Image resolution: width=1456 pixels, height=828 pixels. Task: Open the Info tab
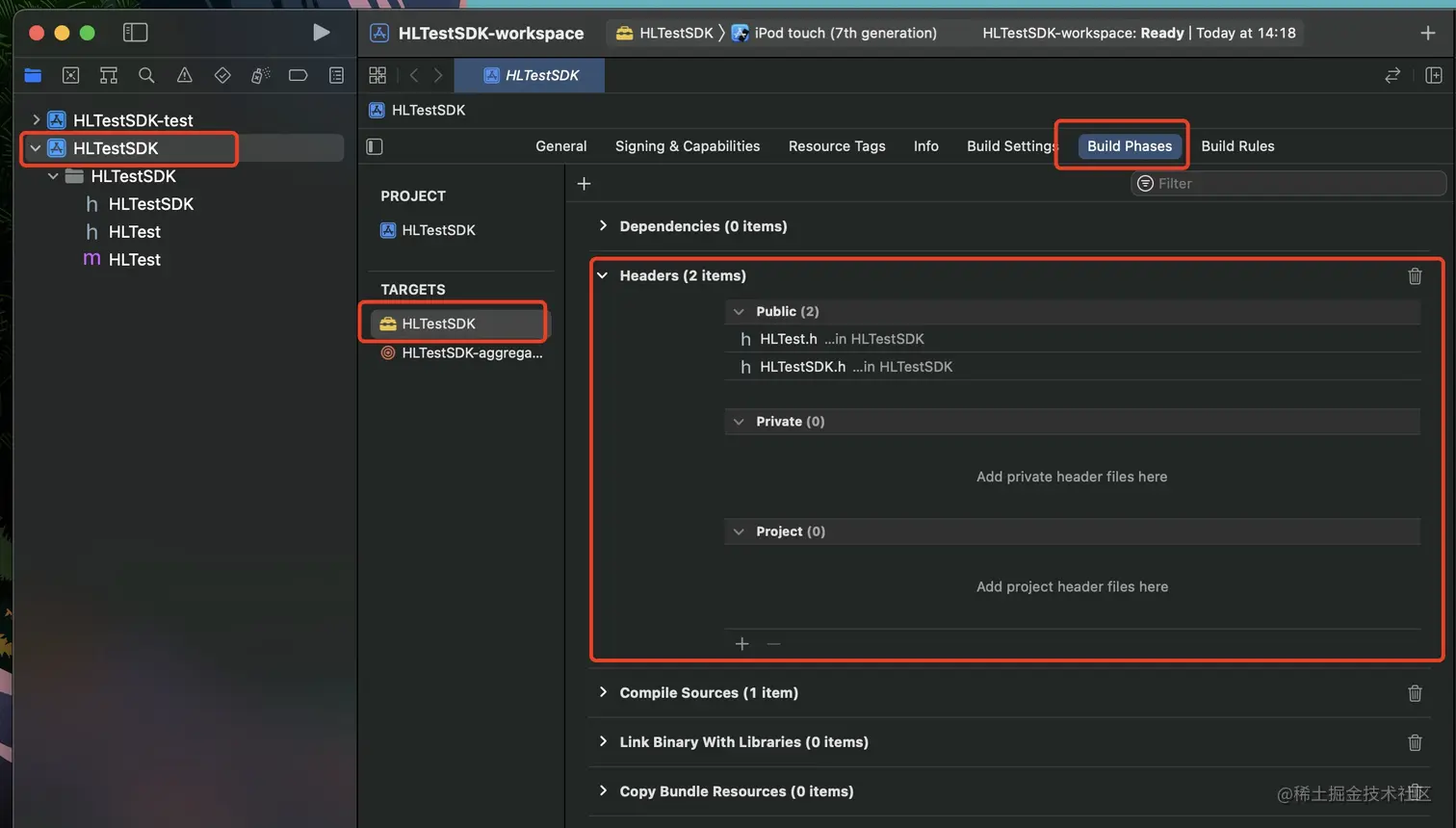click(x=926, y=146)
